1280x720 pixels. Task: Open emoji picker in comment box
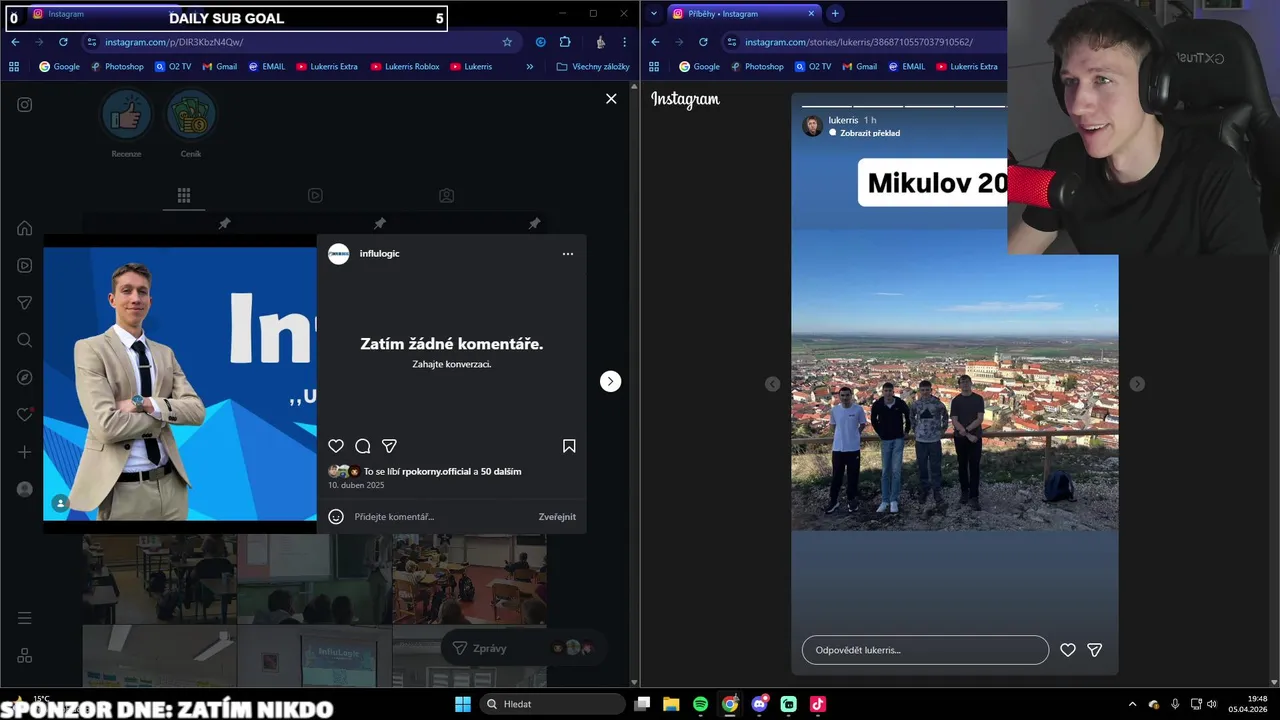pos(336,517)
